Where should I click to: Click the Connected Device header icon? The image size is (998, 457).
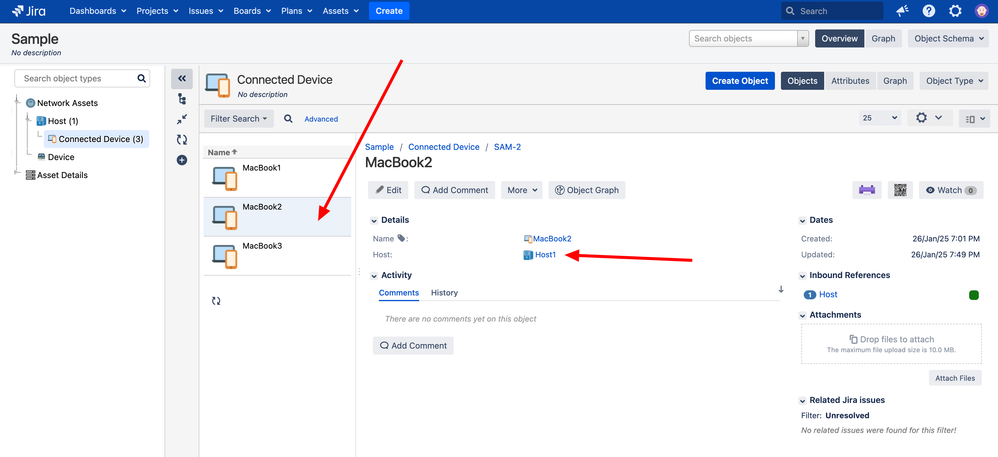(x=218, y=85)
